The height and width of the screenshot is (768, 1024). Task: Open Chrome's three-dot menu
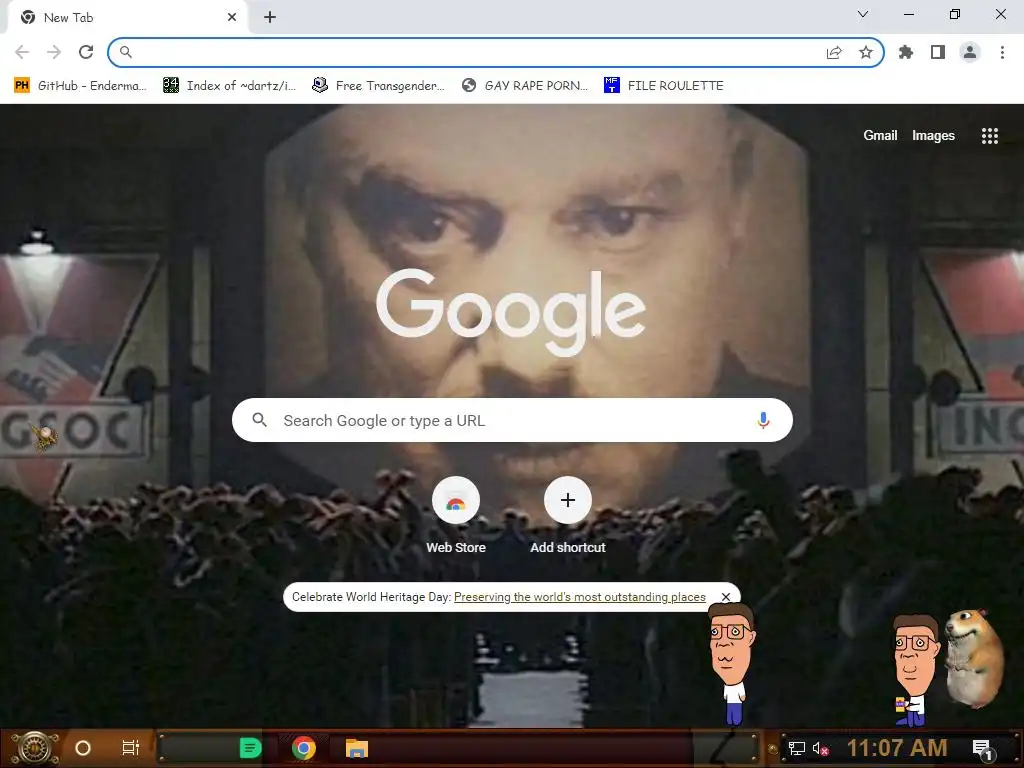[x=1002, y=52]
